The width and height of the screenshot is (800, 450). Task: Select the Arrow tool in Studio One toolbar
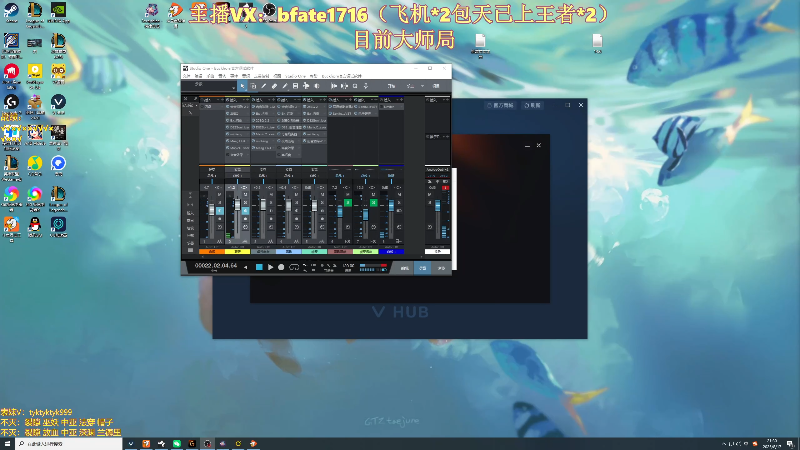point(242,86)
